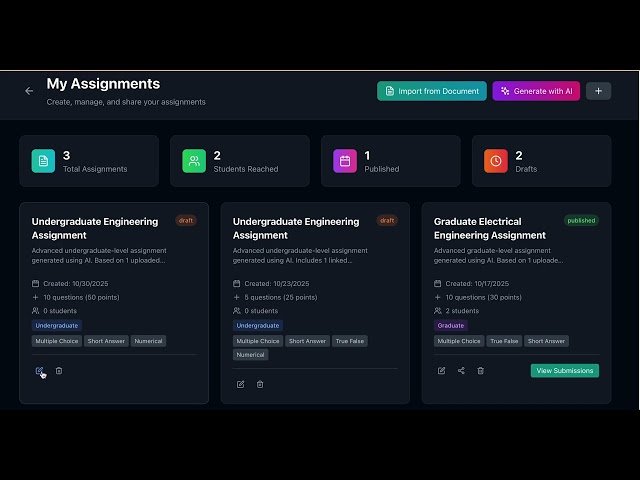Click 10 questions (30 points) text
Image resolution: width=640 pixels, height=480 pixels.
coord(483,297)
